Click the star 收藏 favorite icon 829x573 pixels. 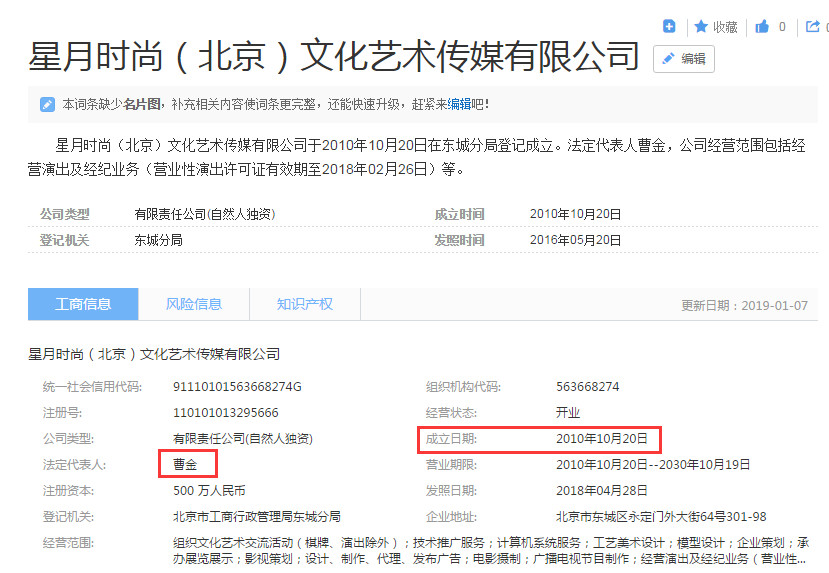(x=701, y=26)
